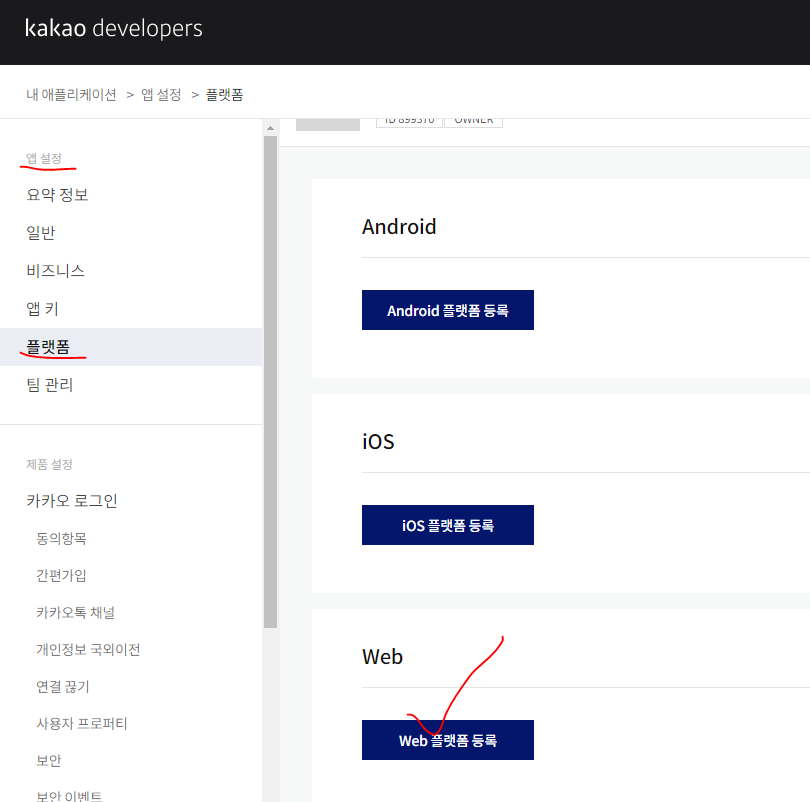Open 보안 submenu item

(x=49, y=761)
